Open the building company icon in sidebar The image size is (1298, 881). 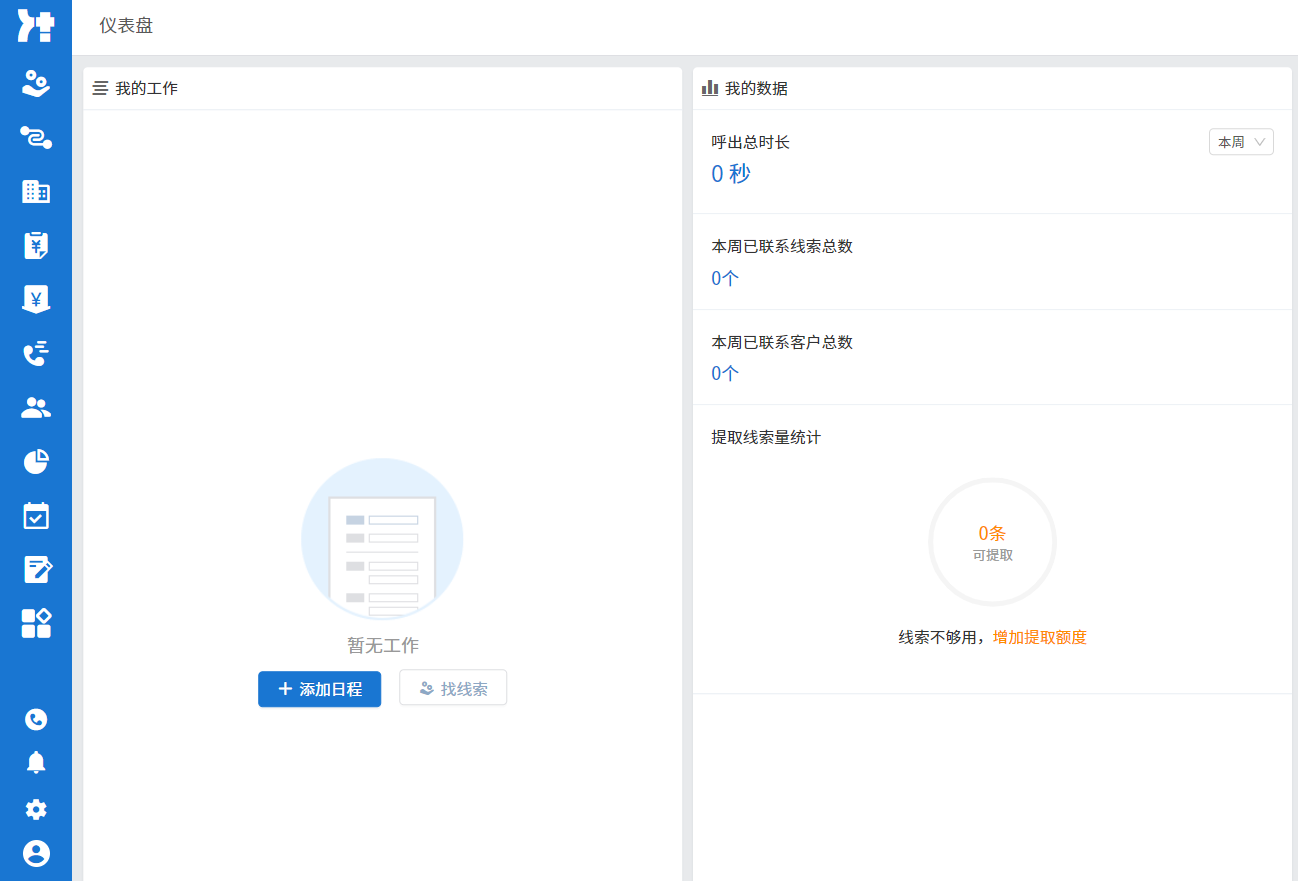click(x=36, y=192)
